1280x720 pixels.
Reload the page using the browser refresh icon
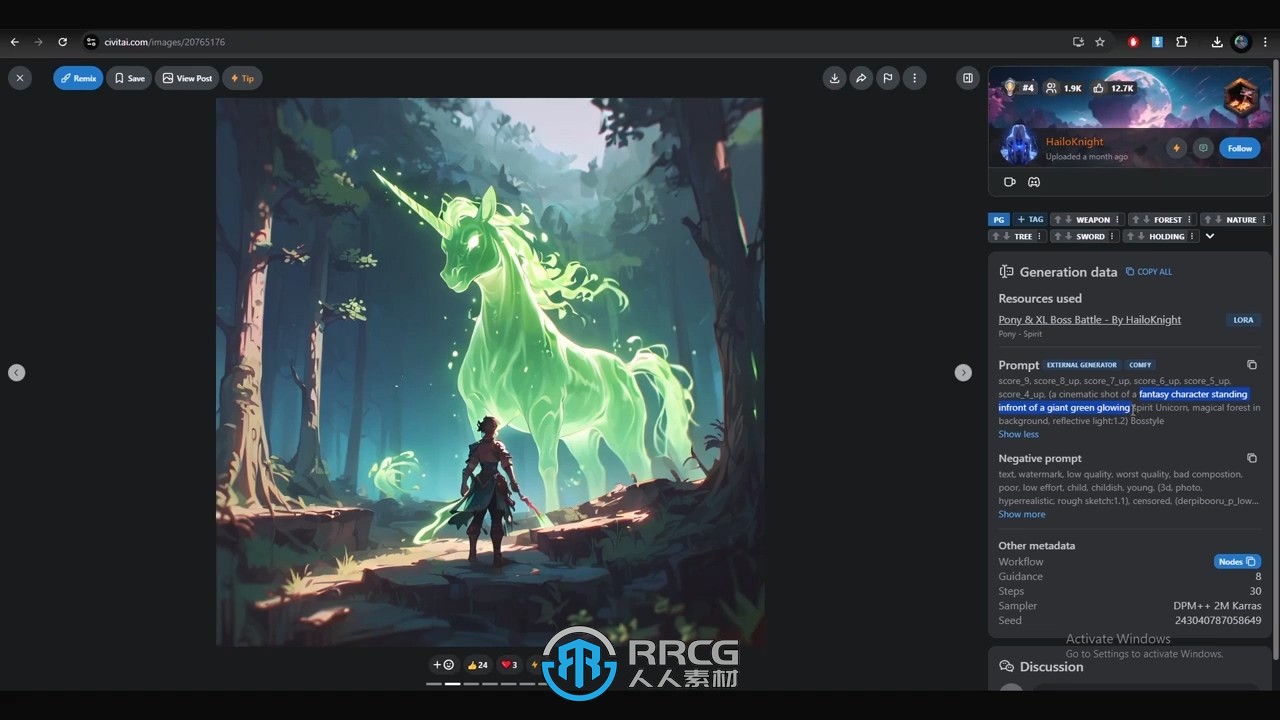(x=62, y=42)
